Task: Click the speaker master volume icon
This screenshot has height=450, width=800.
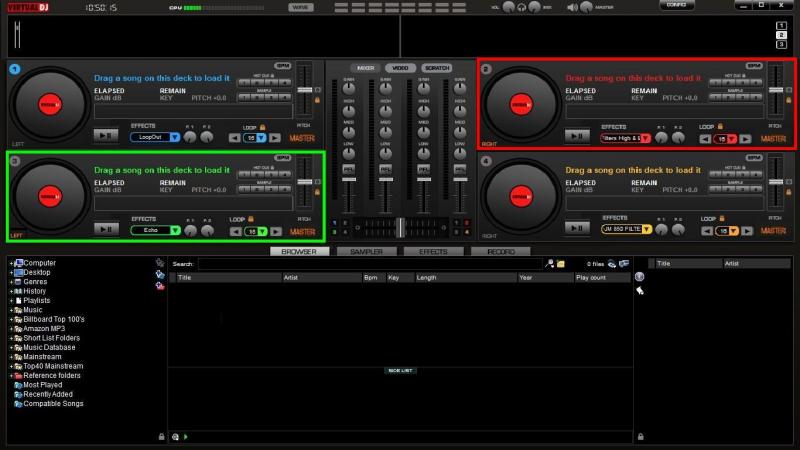Action: (x=572, y=7)
